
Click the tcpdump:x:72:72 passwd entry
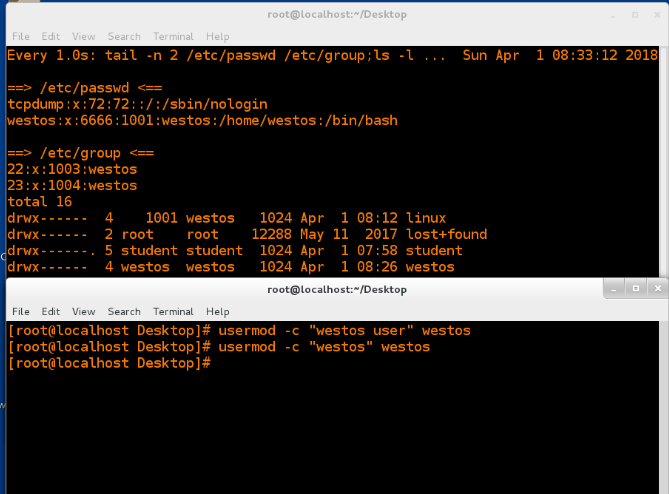point(137,105)
